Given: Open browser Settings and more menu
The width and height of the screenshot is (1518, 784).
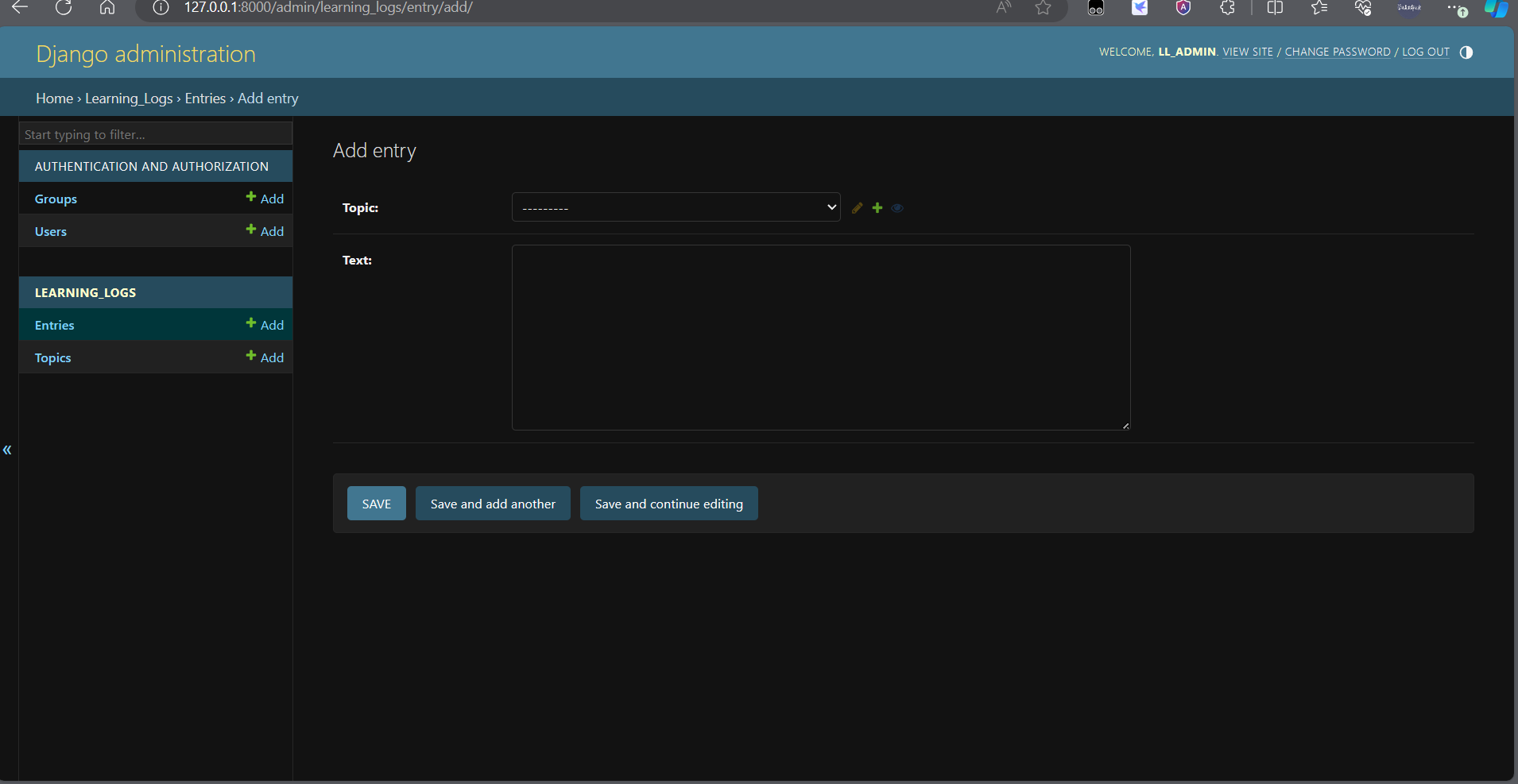Looking at the screenshot, I should pos(1457,8).
